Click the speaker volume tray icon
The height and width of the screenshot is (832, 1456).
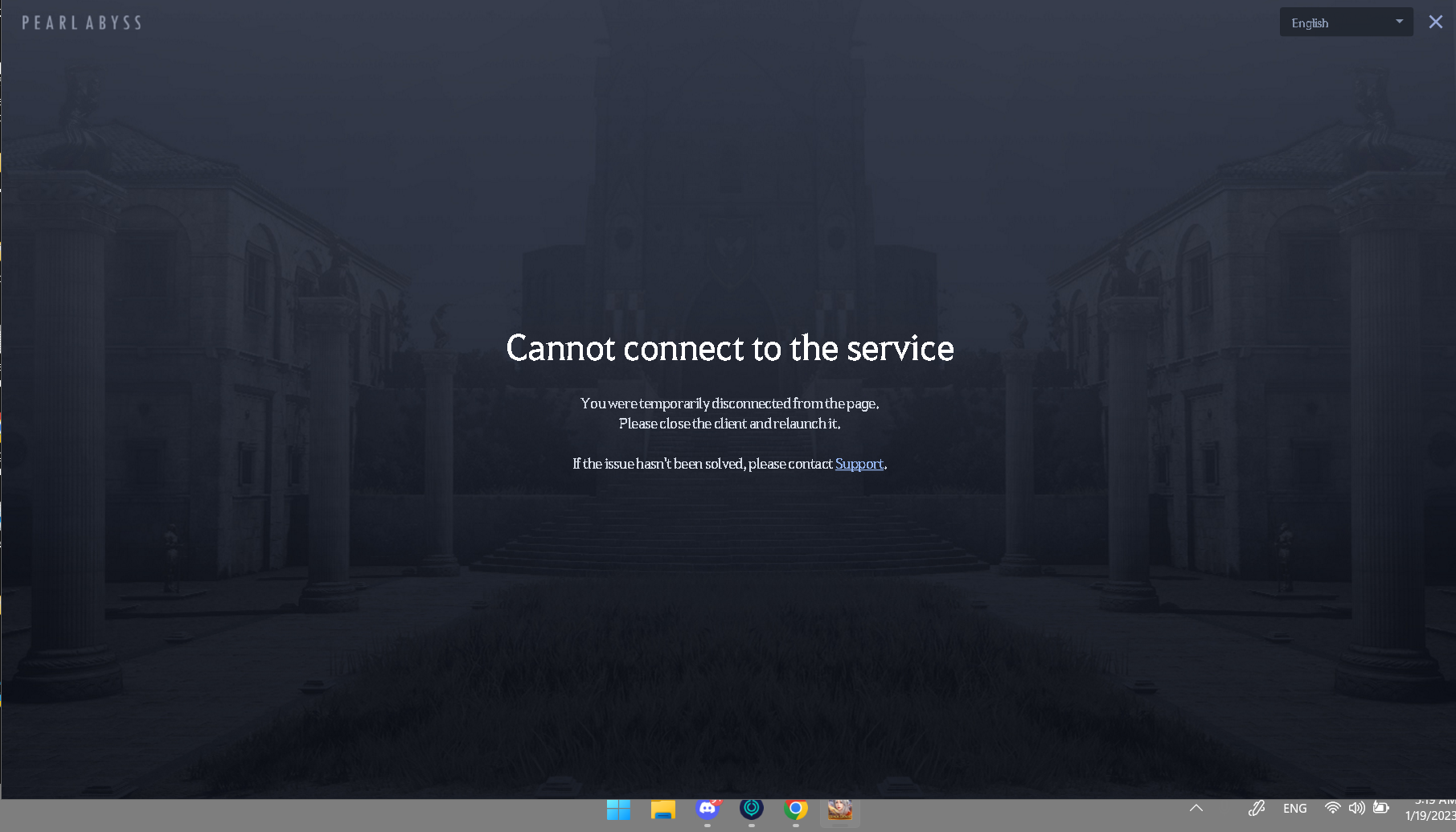[x=1357, y=808]
